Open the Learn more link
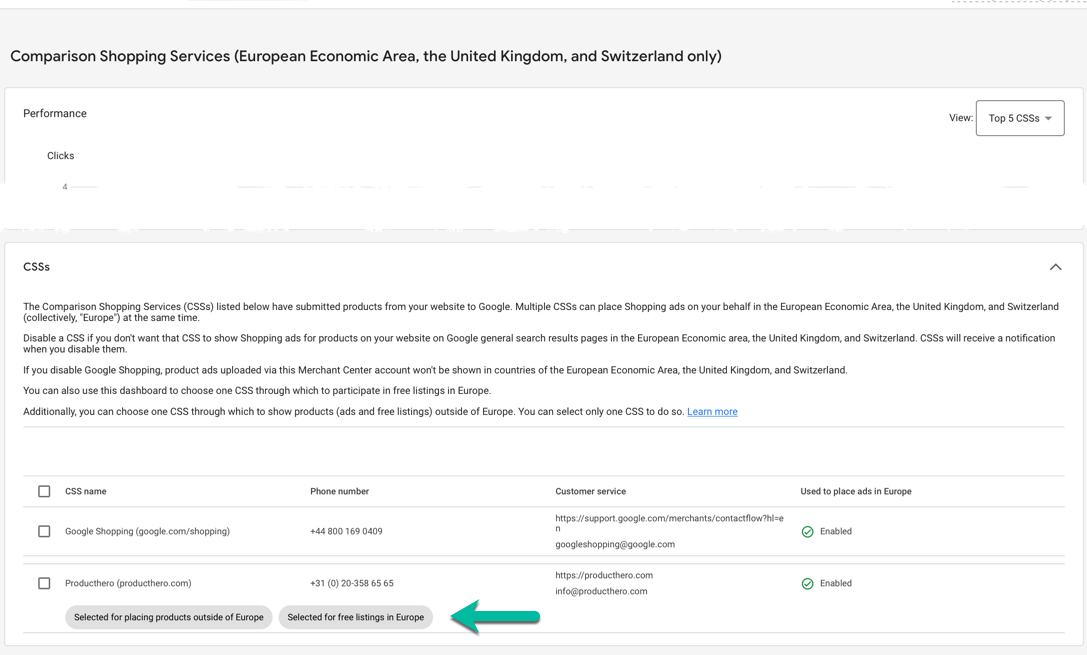The width and height of the screenshot is (1087, 655). pos(712,412)
